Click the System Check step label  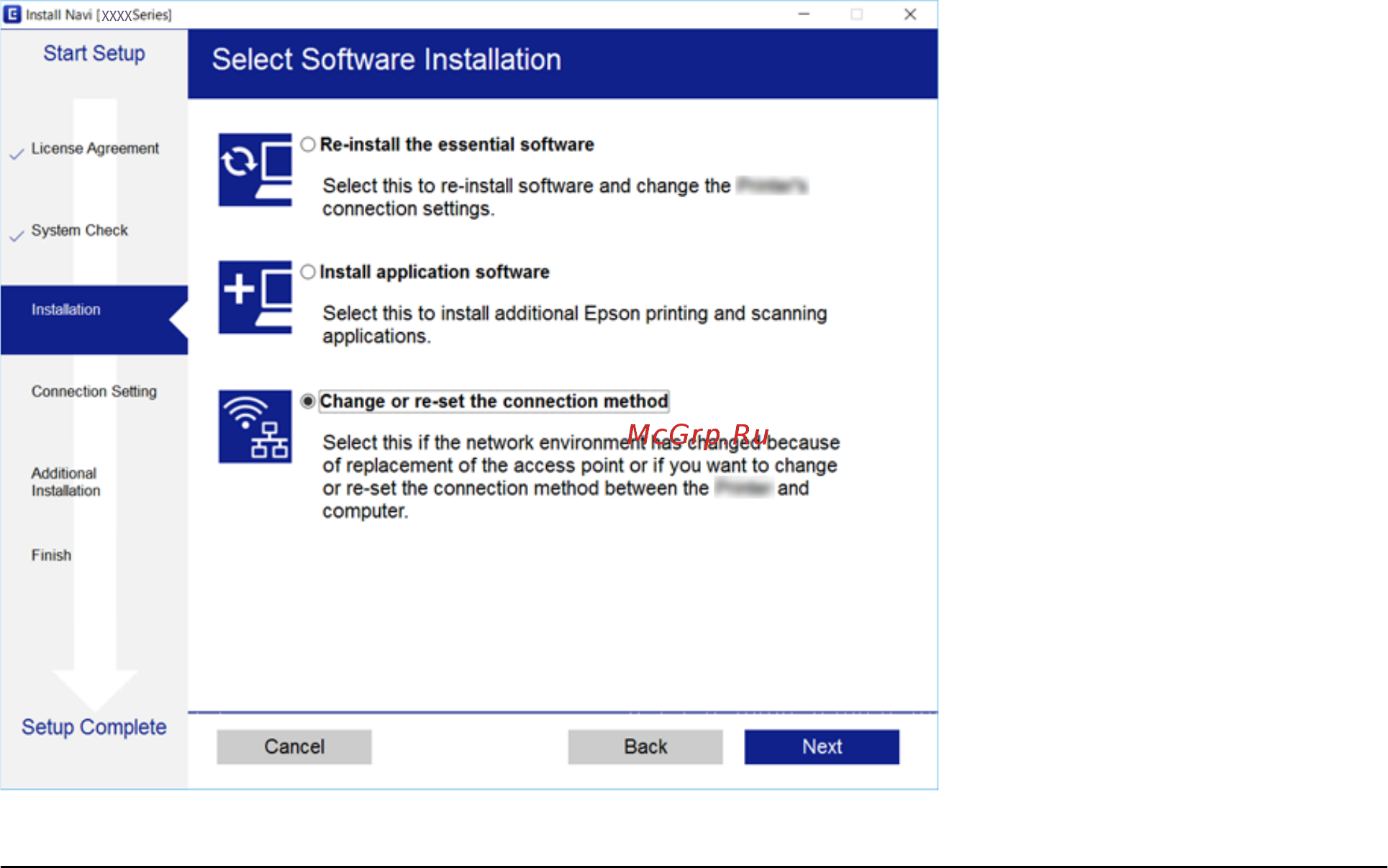(79, 230)
